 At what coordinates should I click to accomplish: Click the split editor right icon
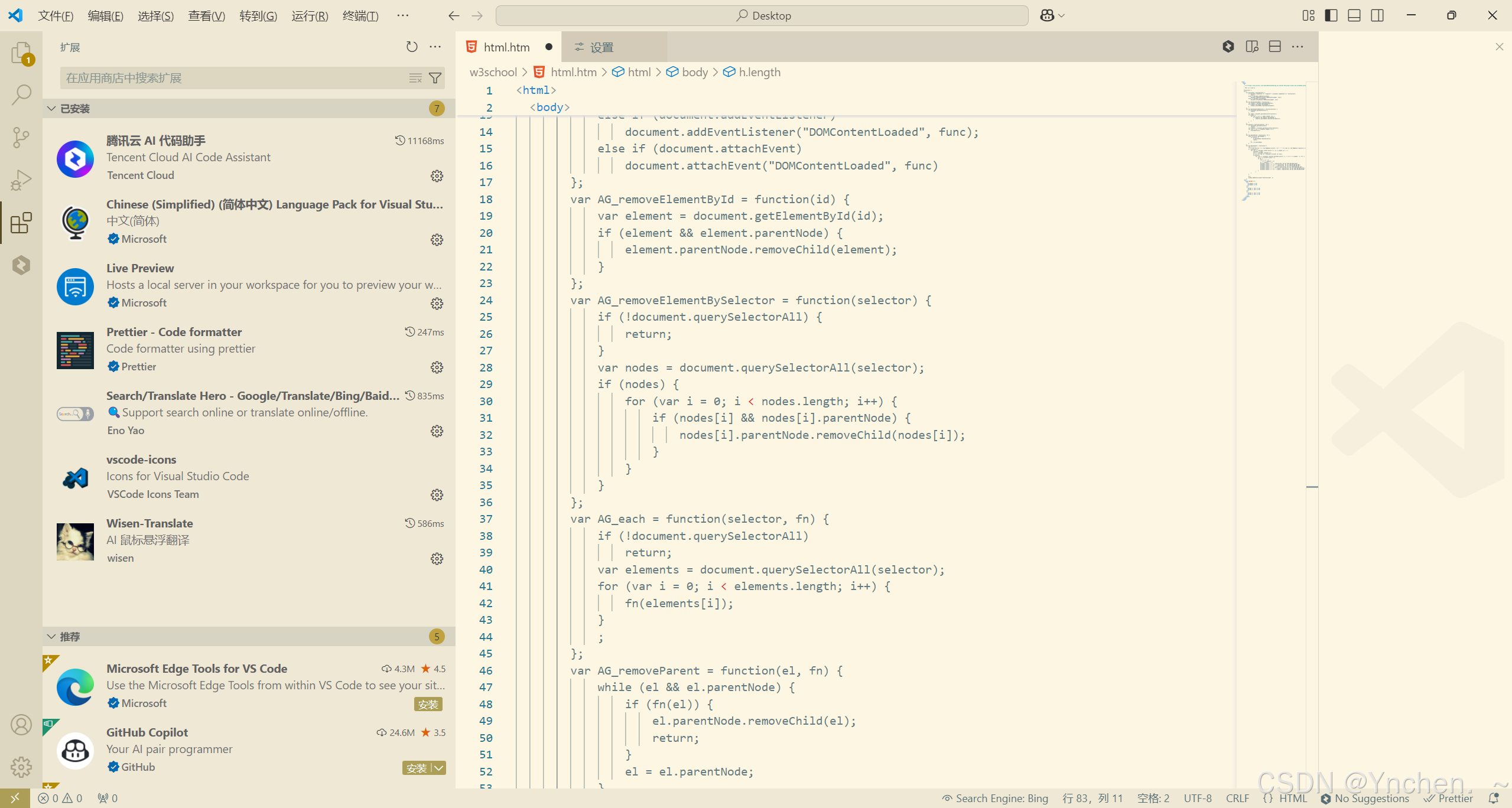pos(1274,47)
